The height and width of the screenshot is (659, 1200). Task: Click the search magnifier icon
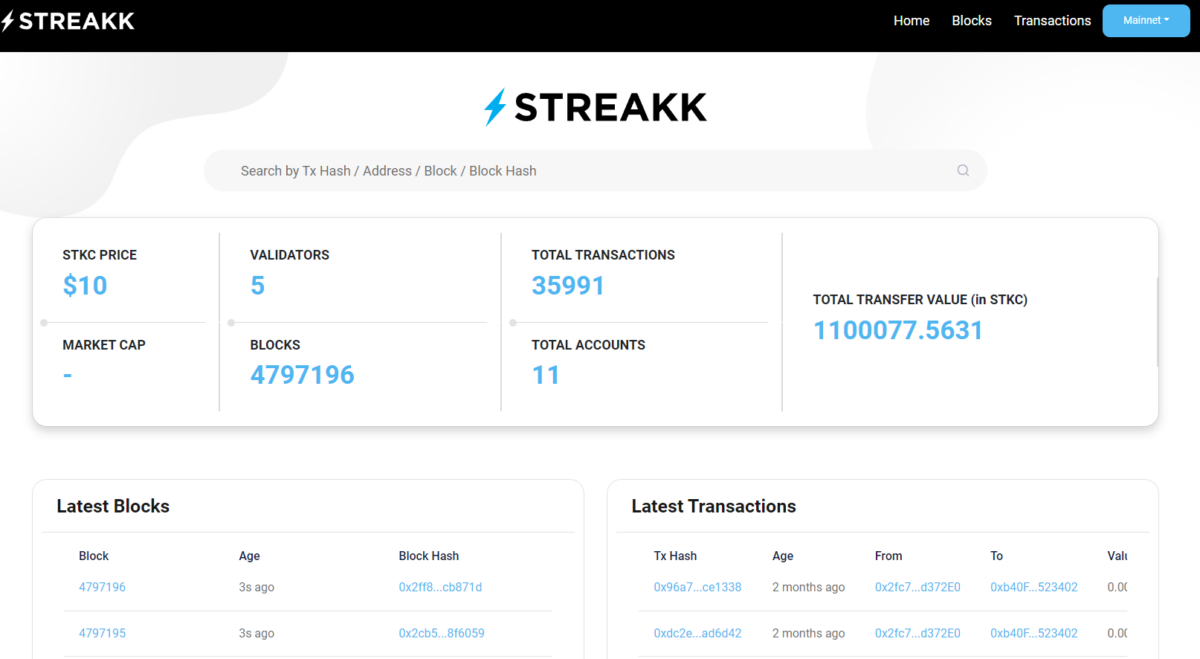962,170
